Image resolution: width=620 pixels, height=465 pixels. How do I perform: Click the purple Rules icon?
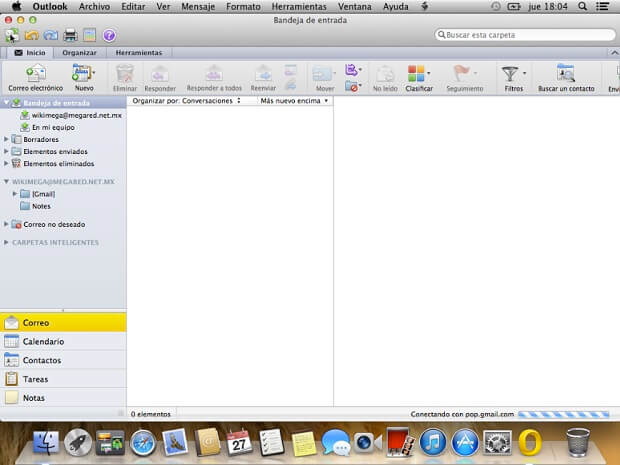352,70
